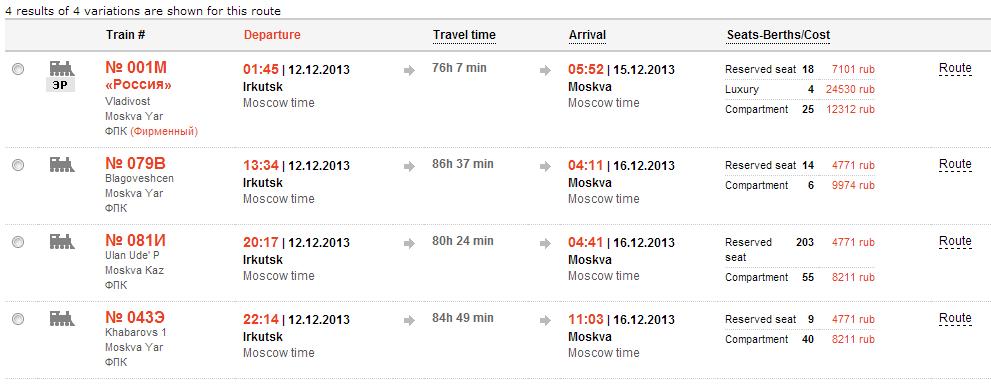The width and height of the screenshot is (991, 390).
Task: Click the arrow icon before 04:11 arrival time
Action: point(545,166)
